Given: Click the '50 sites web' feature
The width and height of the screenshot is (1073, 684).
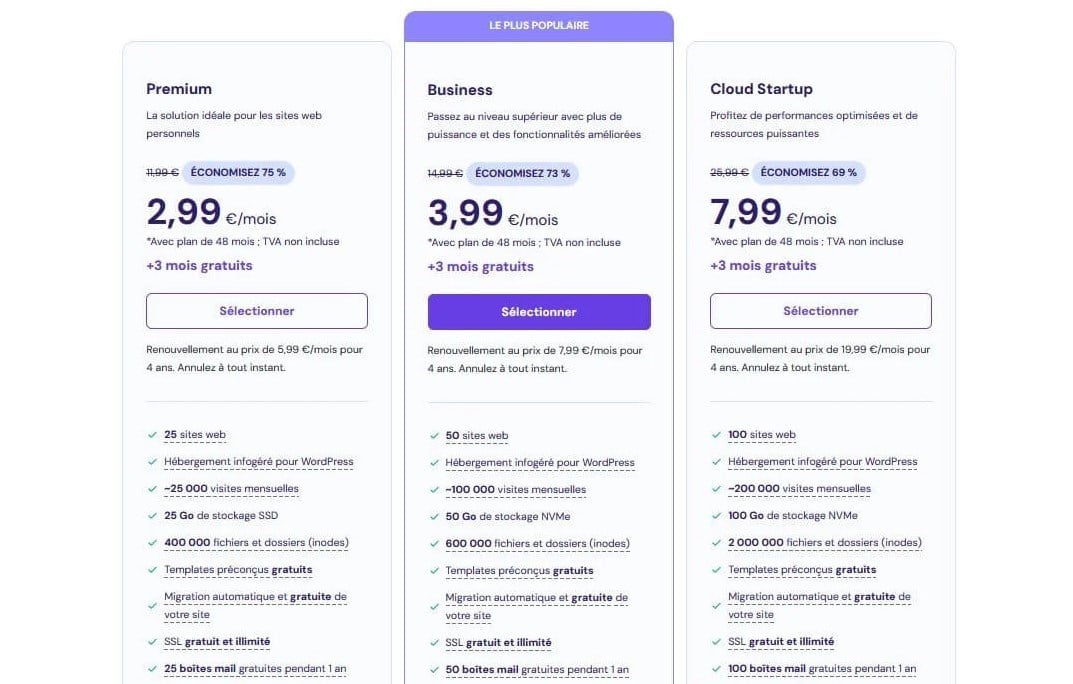Looking at the screenshot, I should pos(477,436).
